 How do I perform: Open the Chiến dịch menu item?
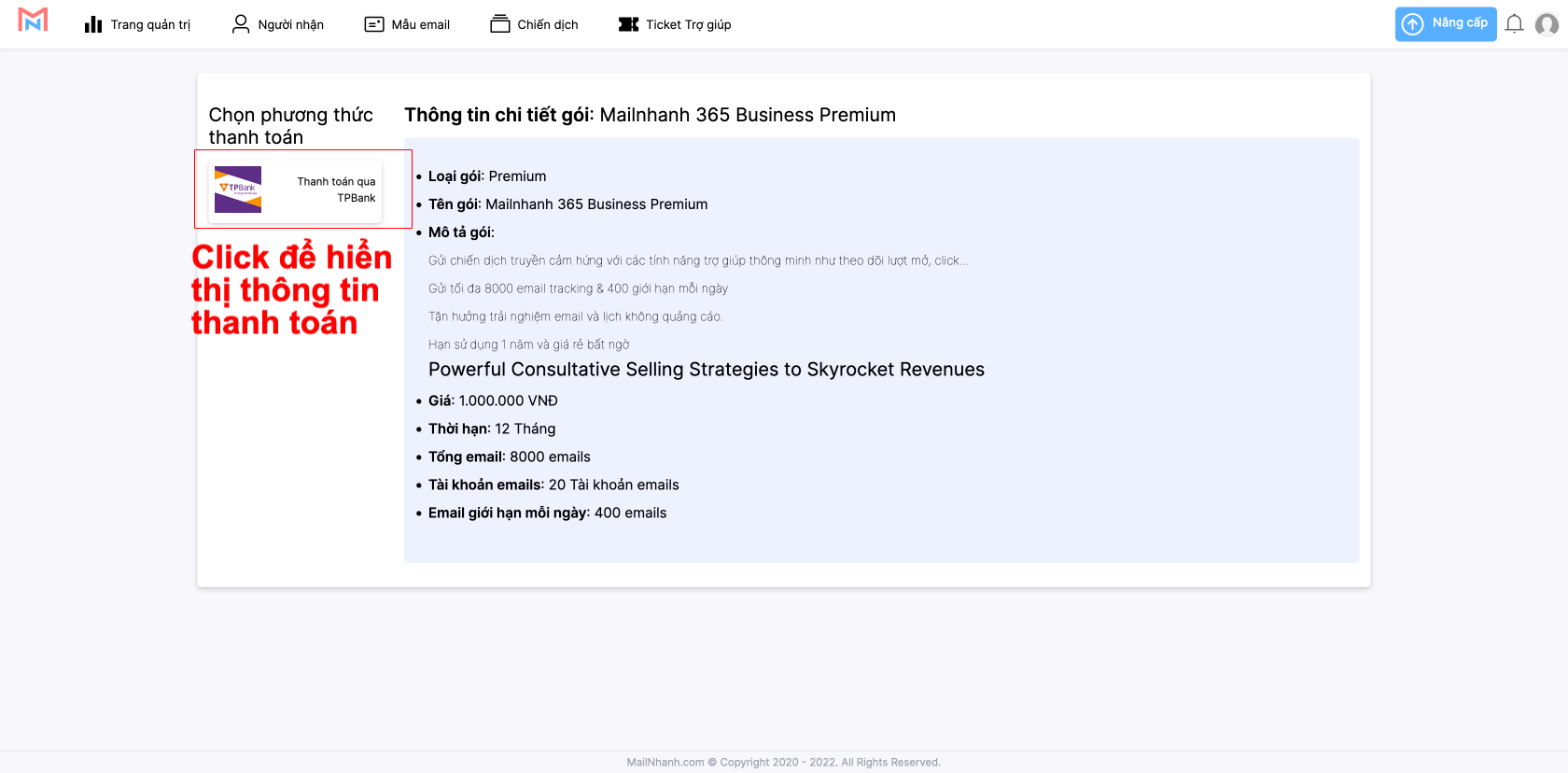(547, 25)
